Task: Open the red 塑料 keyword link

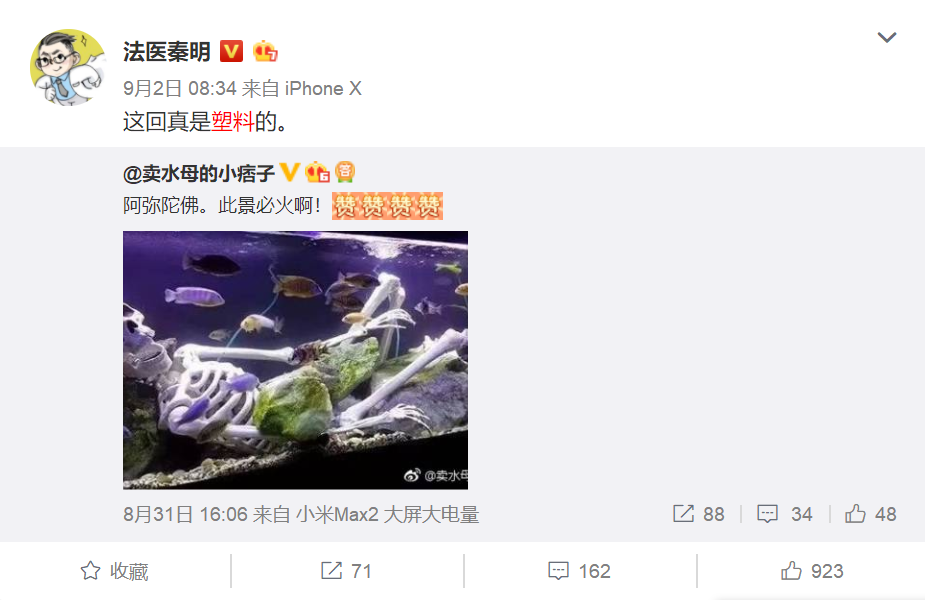Action: (233, 122)
